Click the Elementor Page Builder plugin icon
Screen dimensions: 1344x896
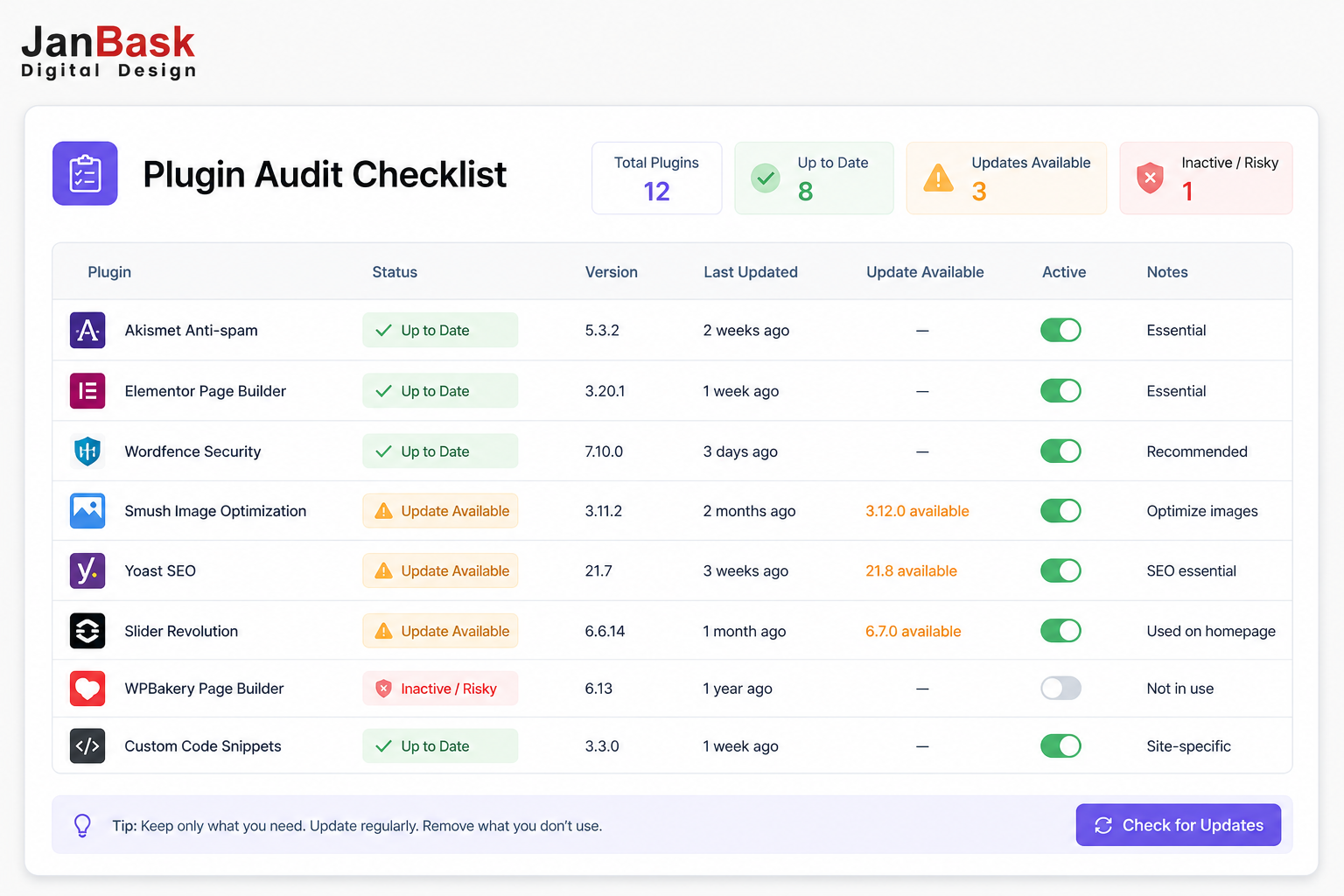pos(87,390)
